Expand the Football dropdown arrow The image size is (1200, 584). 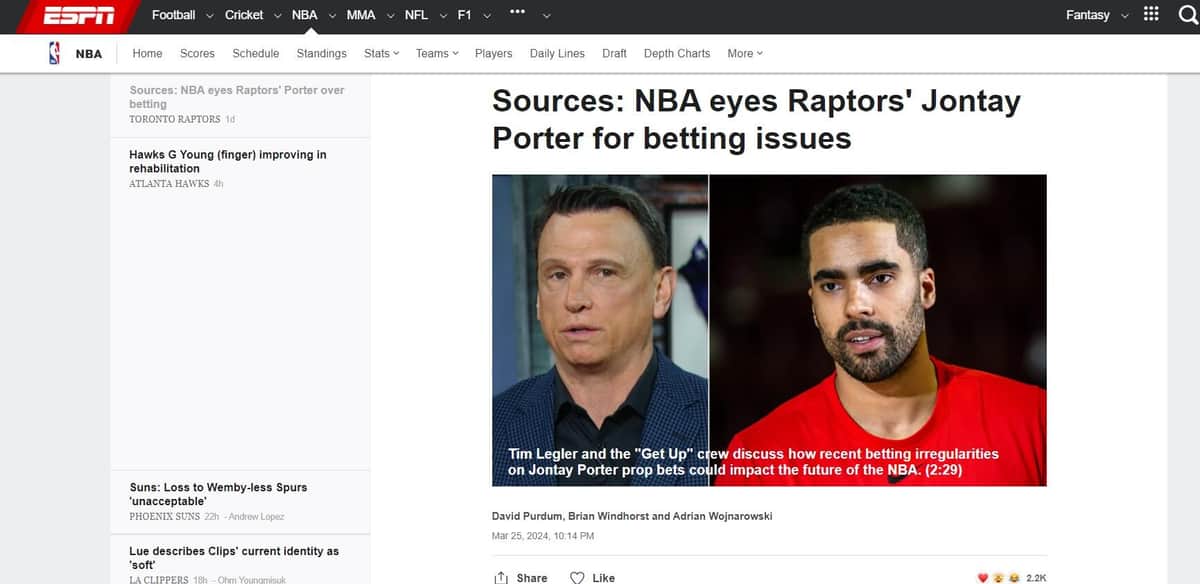pos(209,16)
